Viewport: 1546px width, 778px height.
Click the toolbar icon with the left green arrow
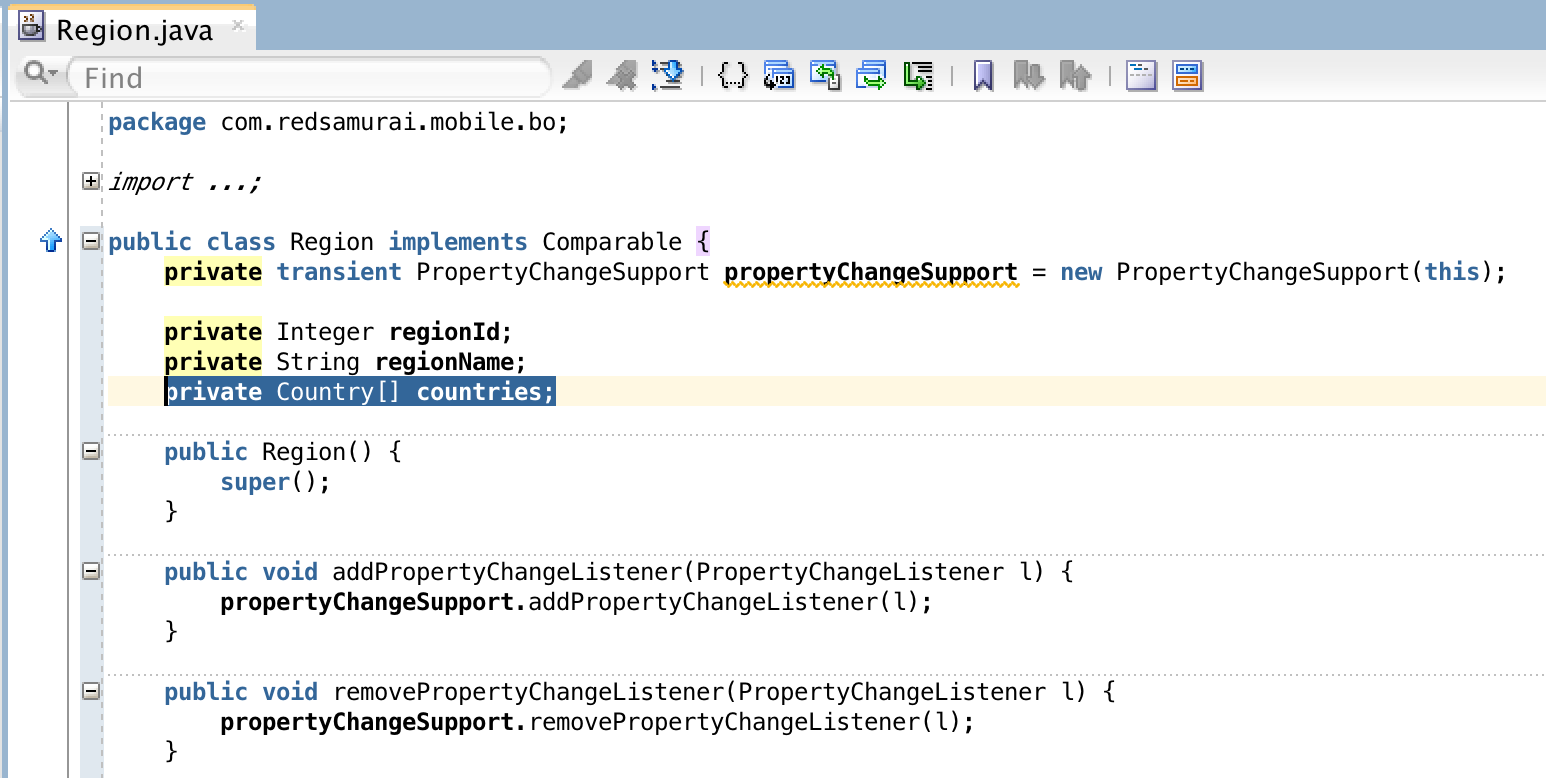pyautogui.click(x=825, y=75)
